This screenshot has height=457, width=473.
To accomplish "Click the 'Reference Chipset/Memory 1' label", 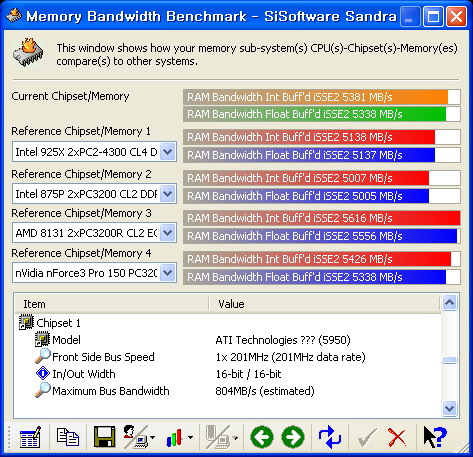I will coord(81,131).
